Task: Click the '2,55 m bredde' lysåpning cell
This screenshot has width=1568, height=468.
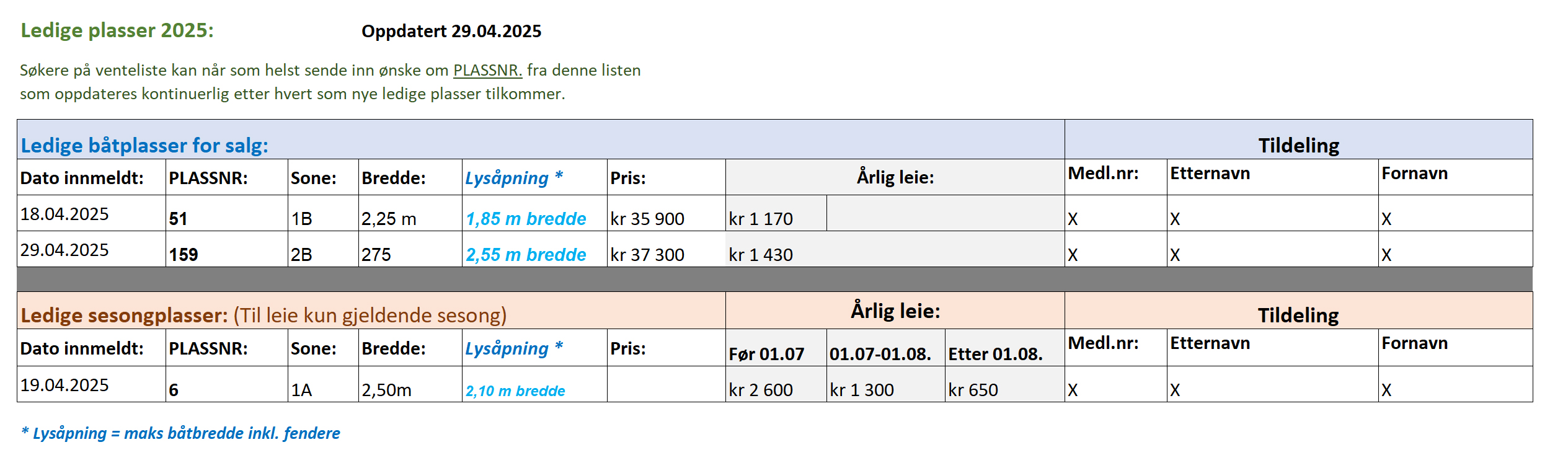Action: coord(534,249)
